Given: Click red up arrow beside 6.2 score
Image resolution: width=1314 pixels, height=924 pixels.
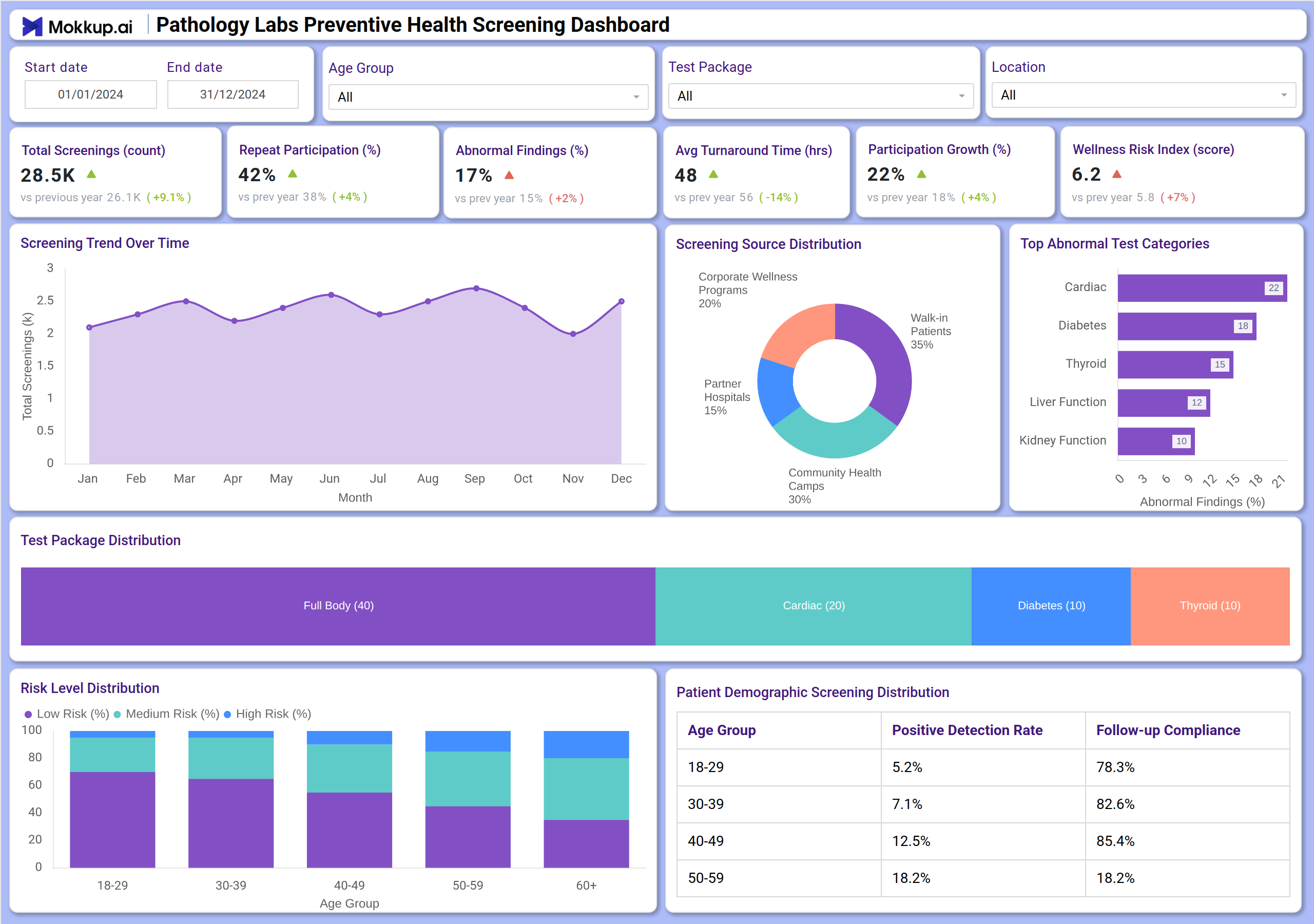Looking at the screenshot, I should tap(1116, 174).
